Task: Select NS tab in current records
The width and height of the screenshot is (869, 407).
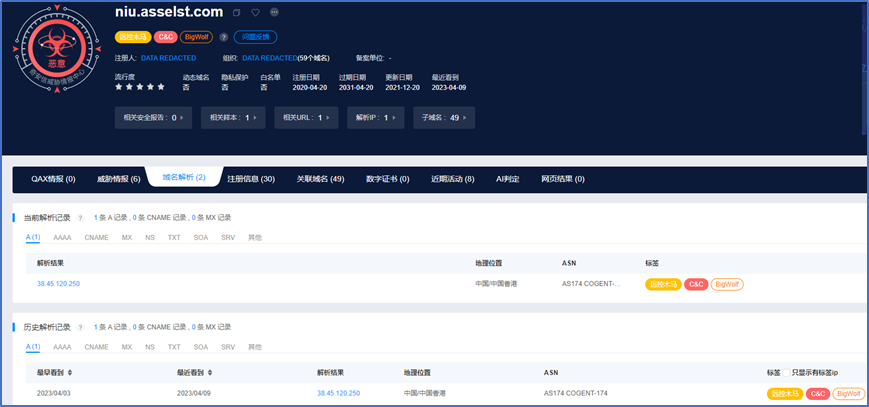Action: [150, 237]
